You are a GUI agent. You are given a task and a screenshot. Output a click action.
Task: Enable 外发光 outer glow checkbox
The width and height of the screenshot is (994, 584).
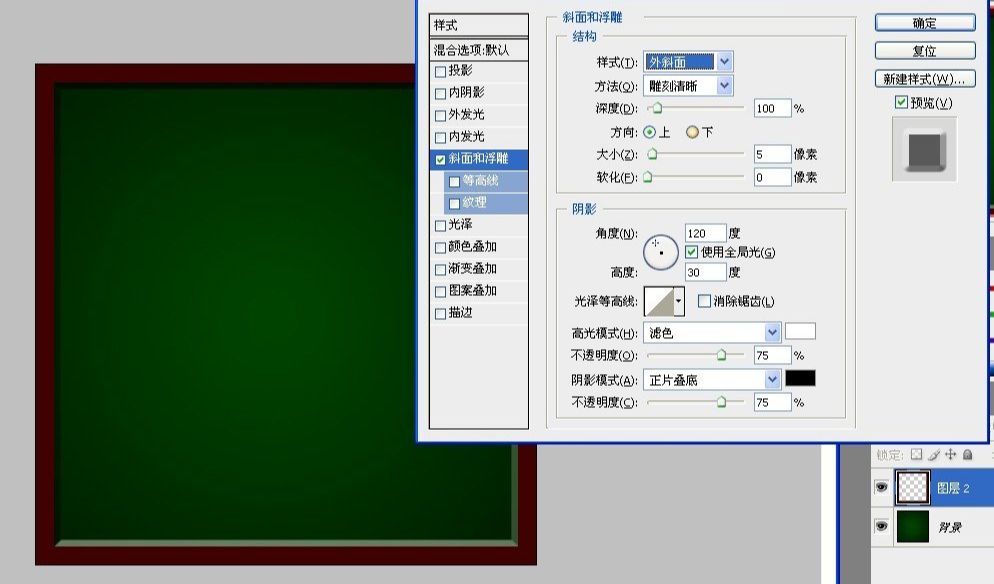coord(440,115)
